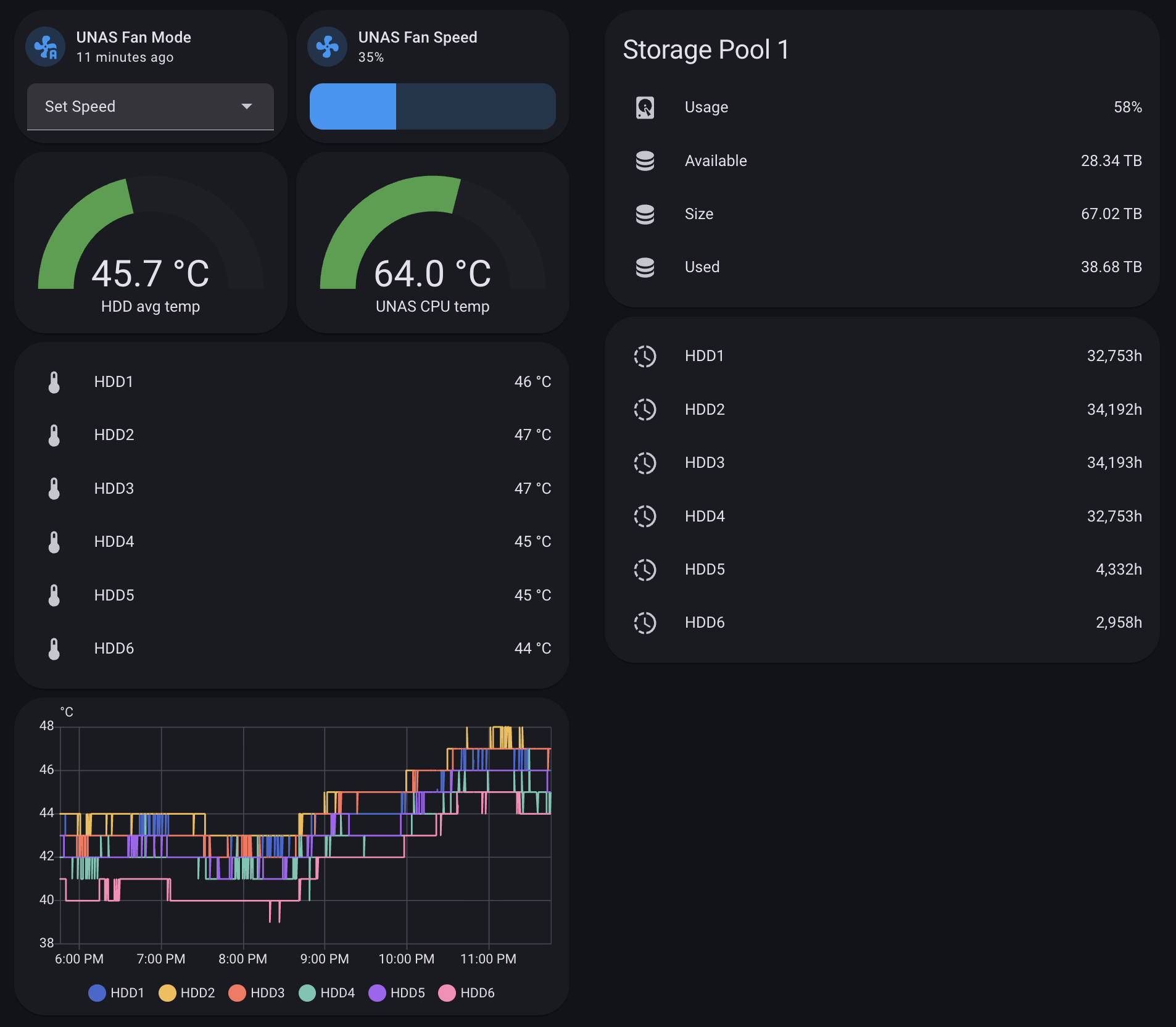Click the HDD5 power-on hours clock icon
This screenshot has height=1027, width=1176.
[645, 570]
